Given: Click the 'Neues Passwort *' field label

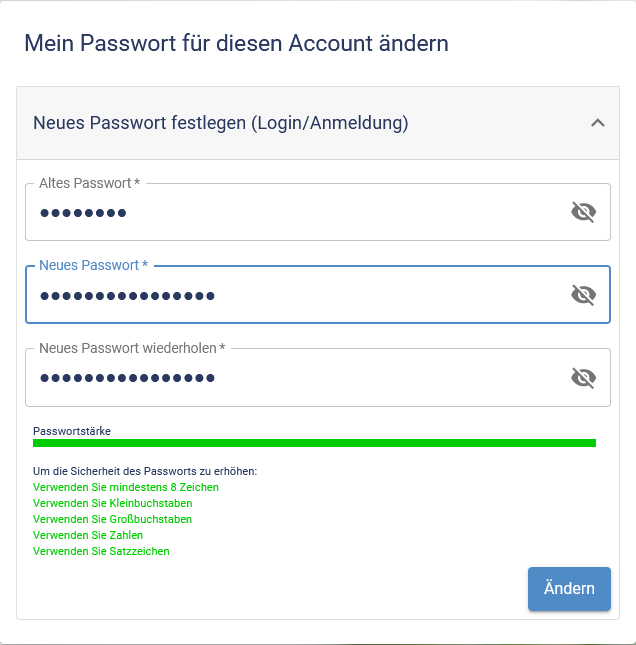Looking at the screenshot, I should [93, 265].
